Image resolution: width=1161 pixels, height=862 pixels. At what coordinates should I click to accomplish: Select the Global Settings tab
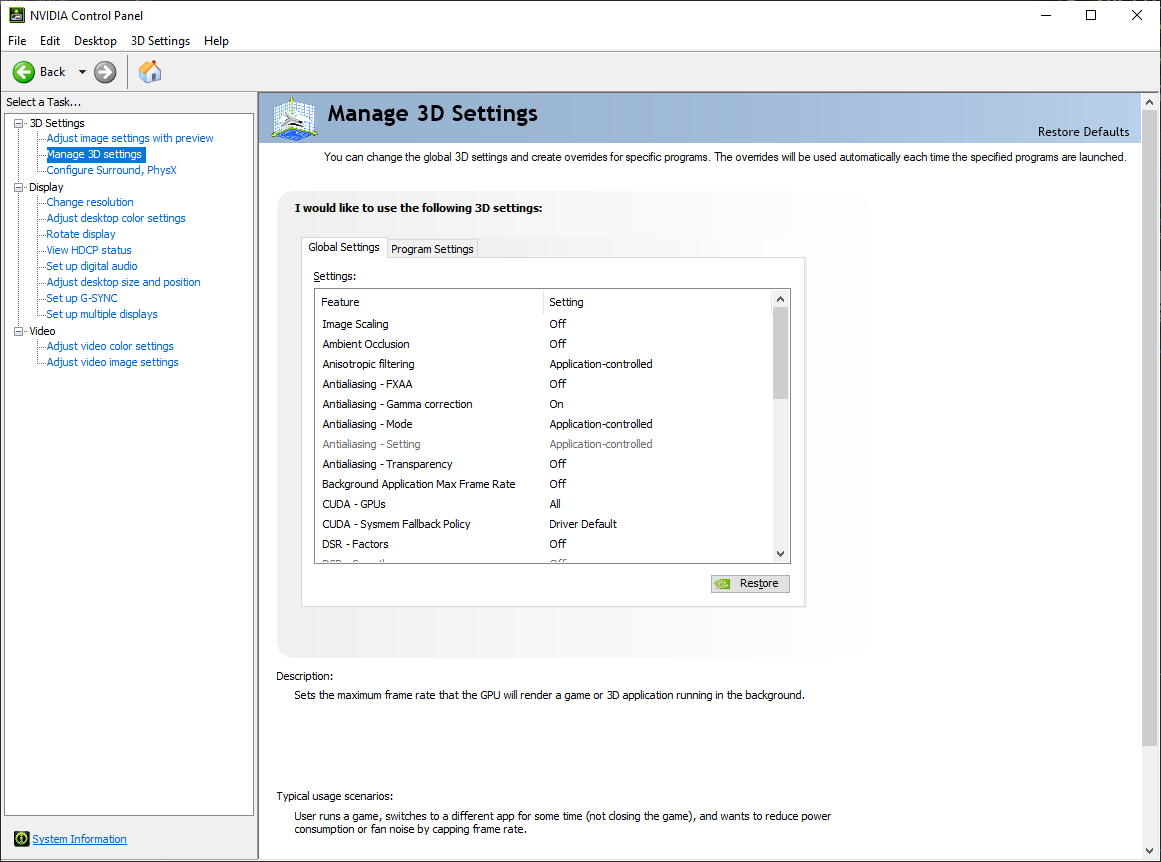click(x=344, y=247)
